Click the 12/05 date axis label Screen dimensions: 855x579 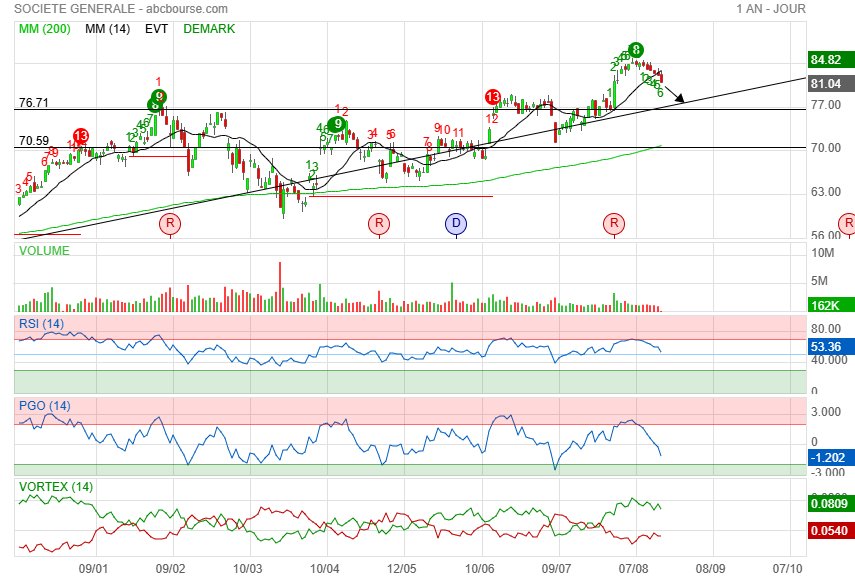pos(401,569)
